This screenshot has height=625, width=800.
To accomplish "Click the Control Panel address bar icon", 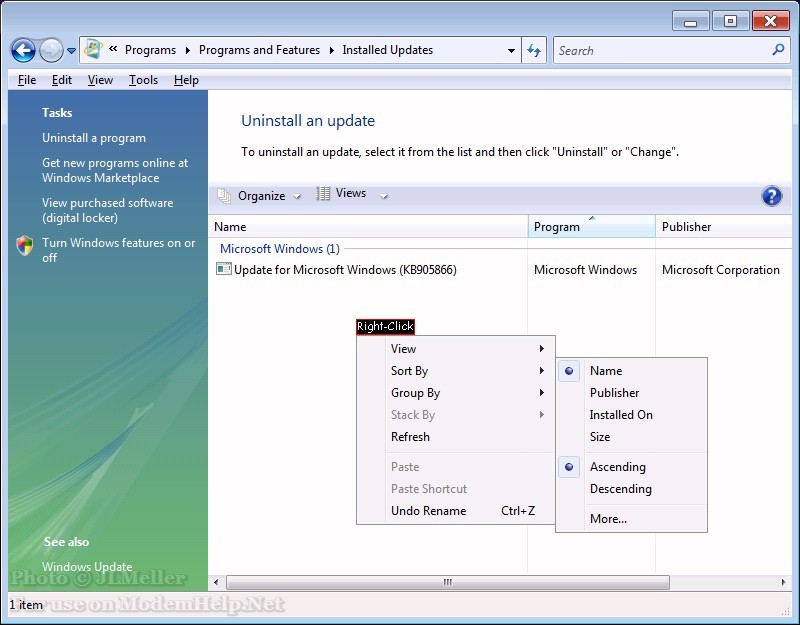I will [93, 49].
